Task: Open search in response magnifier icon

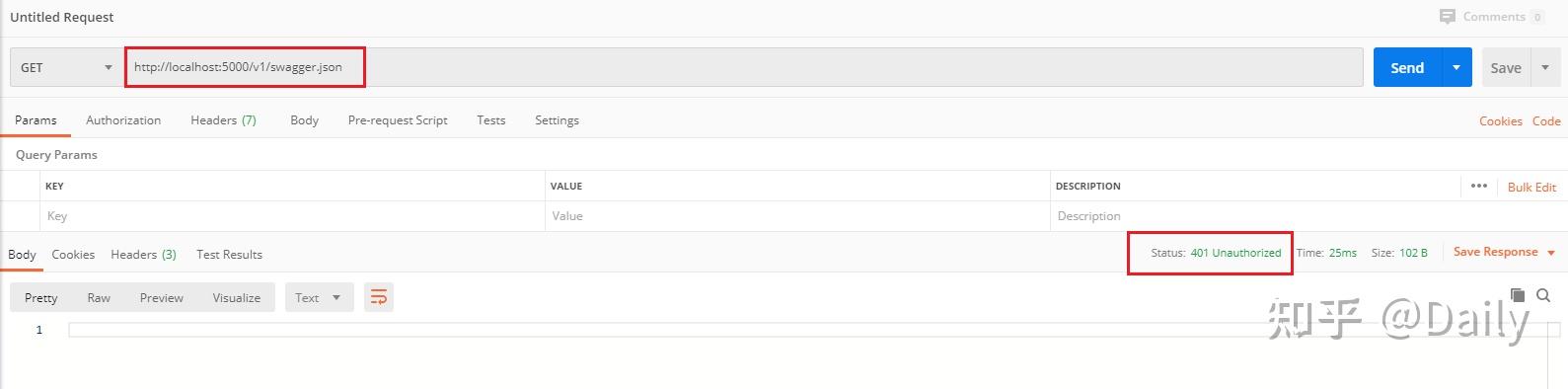Action: 1543,295
